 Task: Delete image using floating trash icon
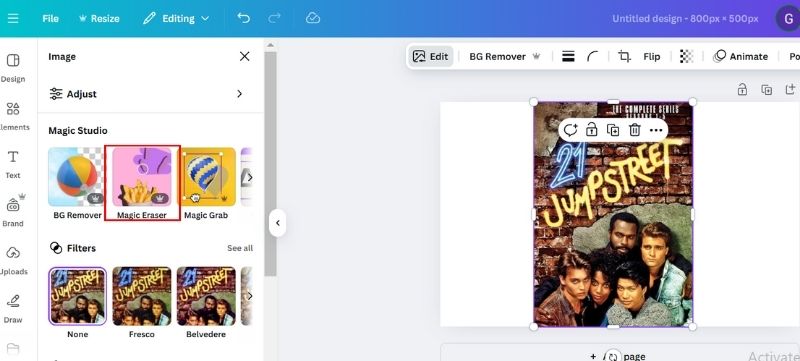pos(635,130)
